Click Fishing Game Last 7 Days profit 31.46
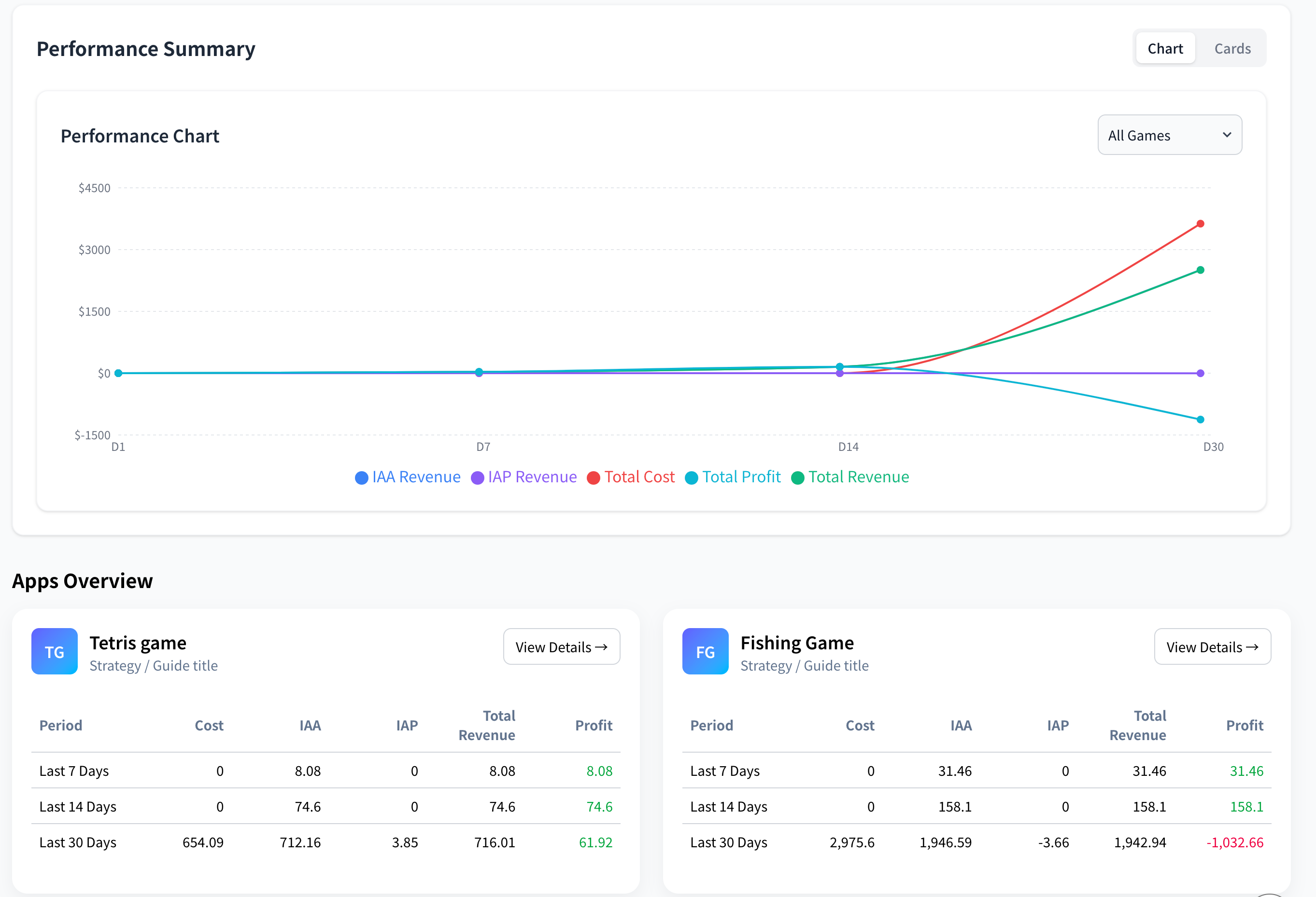The width and height of the screenshot is (1316, 897). [1246, 771]
